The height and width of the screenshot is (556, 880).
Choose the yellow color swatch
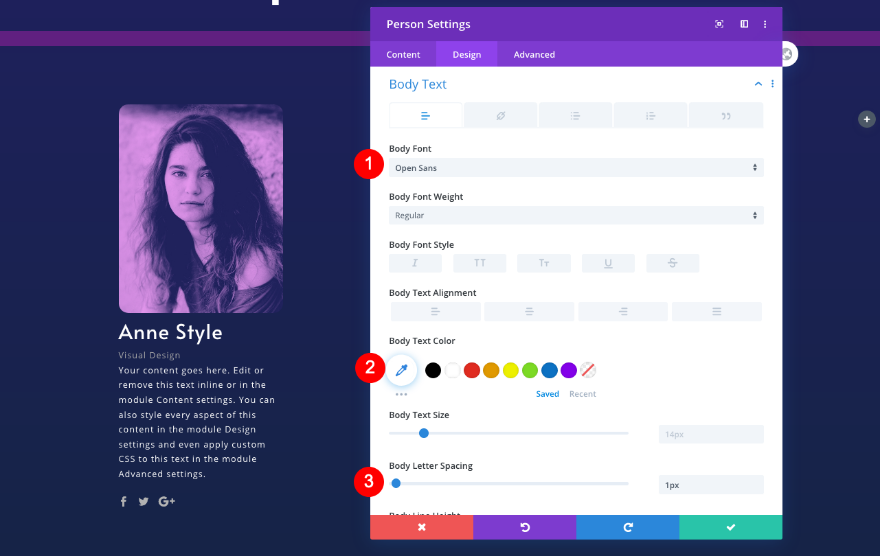(x=511, y=370)
